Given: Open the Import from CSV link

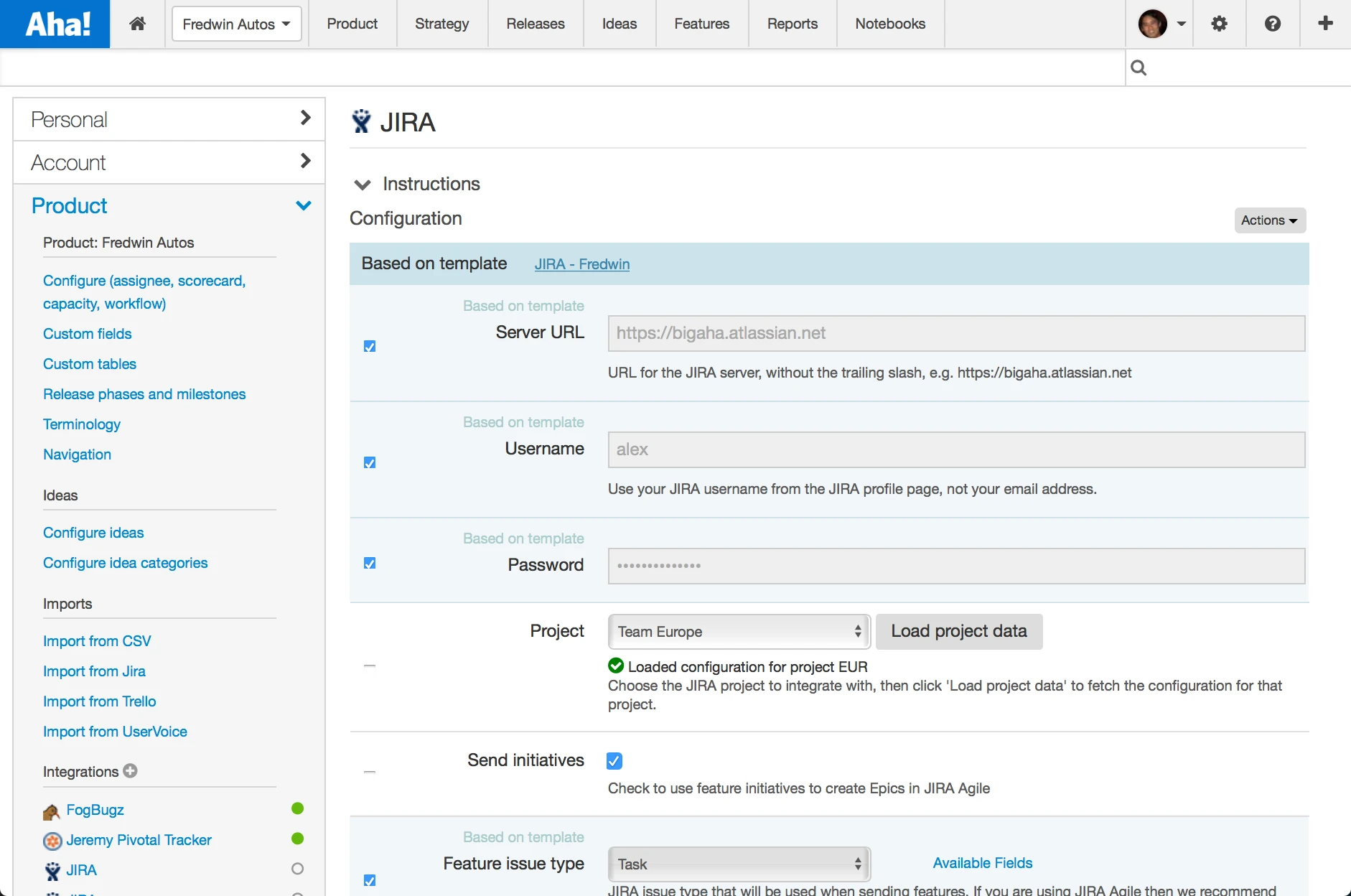Looking at the screenshot, I should pos(97,641).
